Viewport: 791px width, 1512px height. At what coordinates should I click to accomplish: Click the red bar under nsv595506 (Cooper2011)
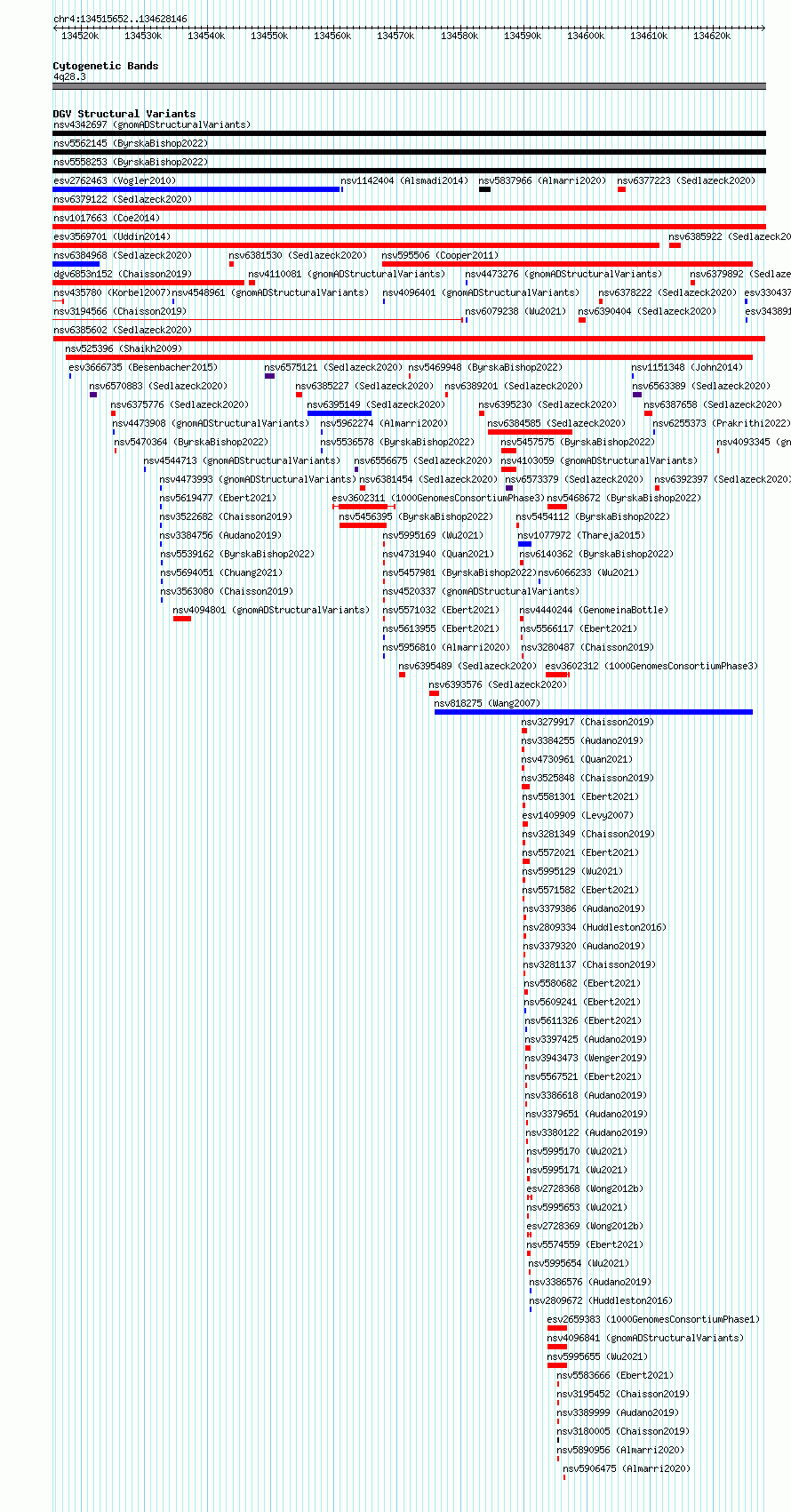tap(567, 263)
